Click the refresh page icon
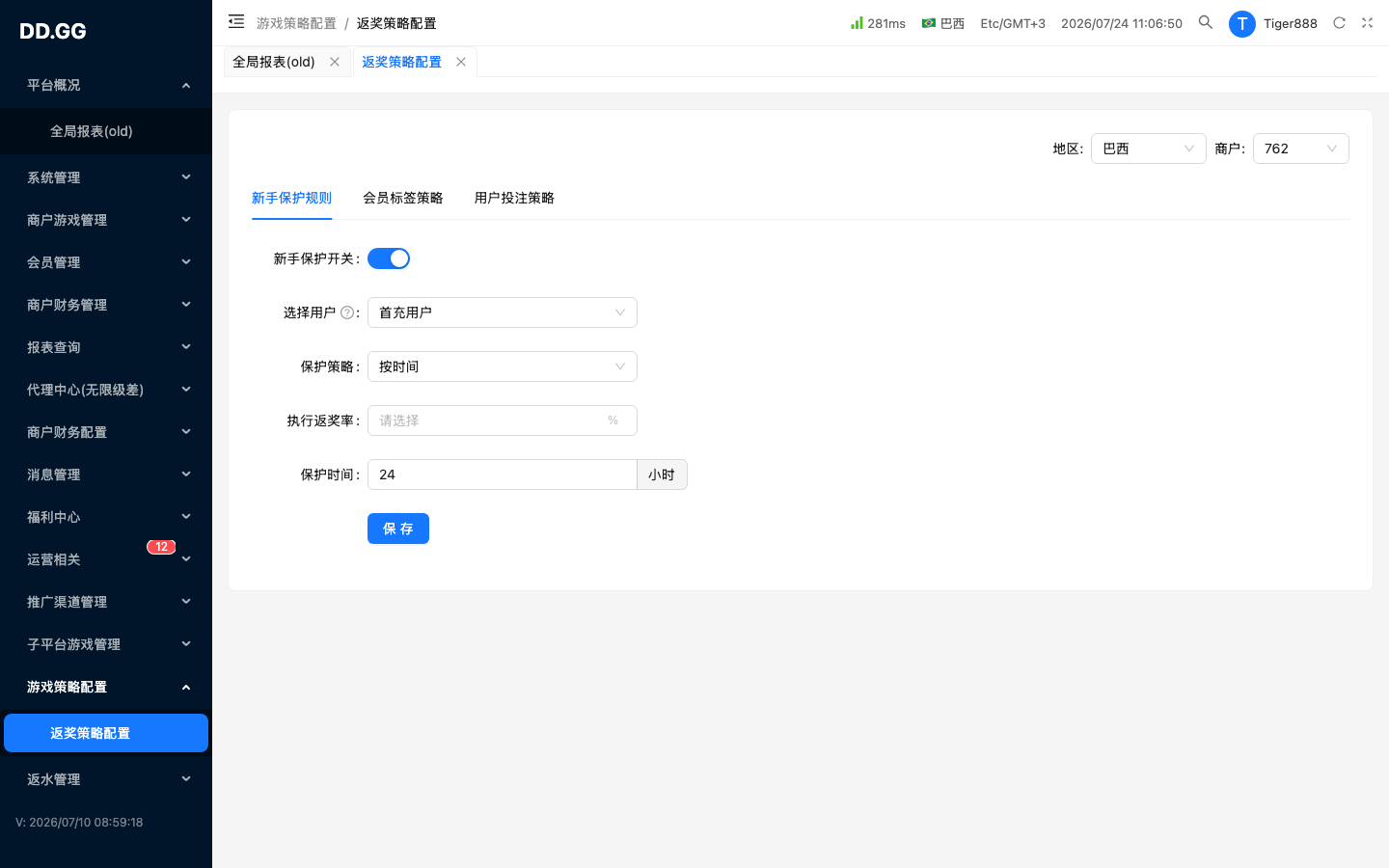The image size is (1389, 868). click(x=1339, y=22)
